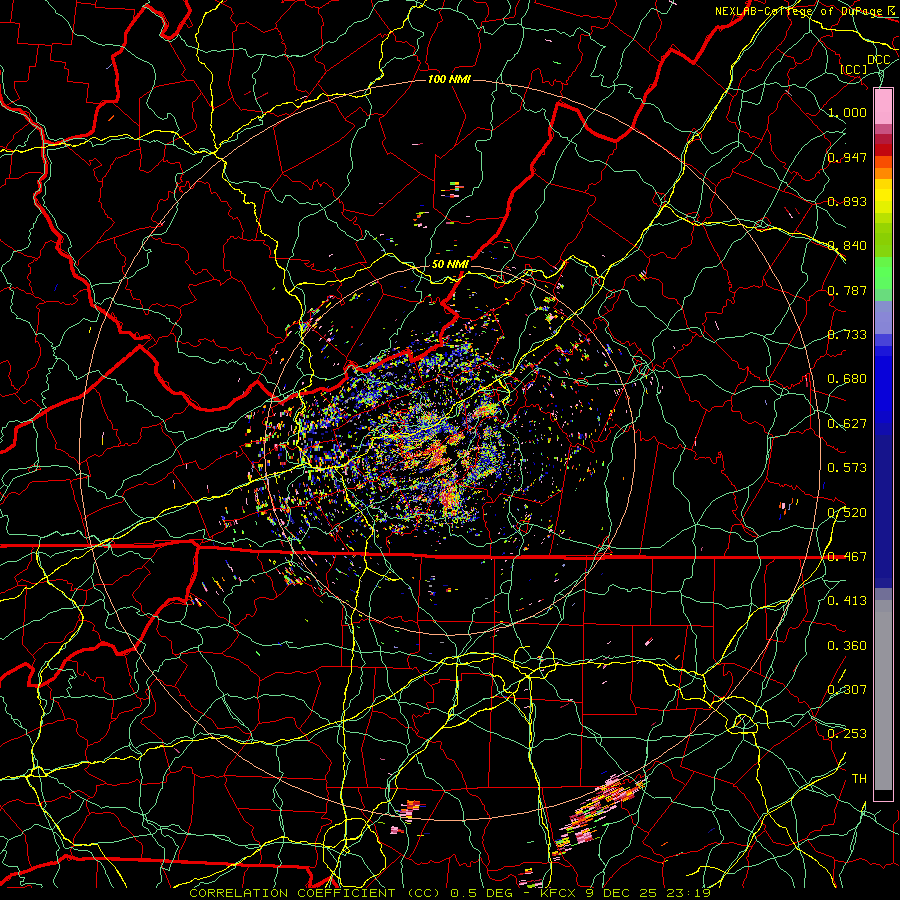Click the 0.520 scale value
Image resolution: width=900 pixels, height=900 pixels.
[847, 513]
